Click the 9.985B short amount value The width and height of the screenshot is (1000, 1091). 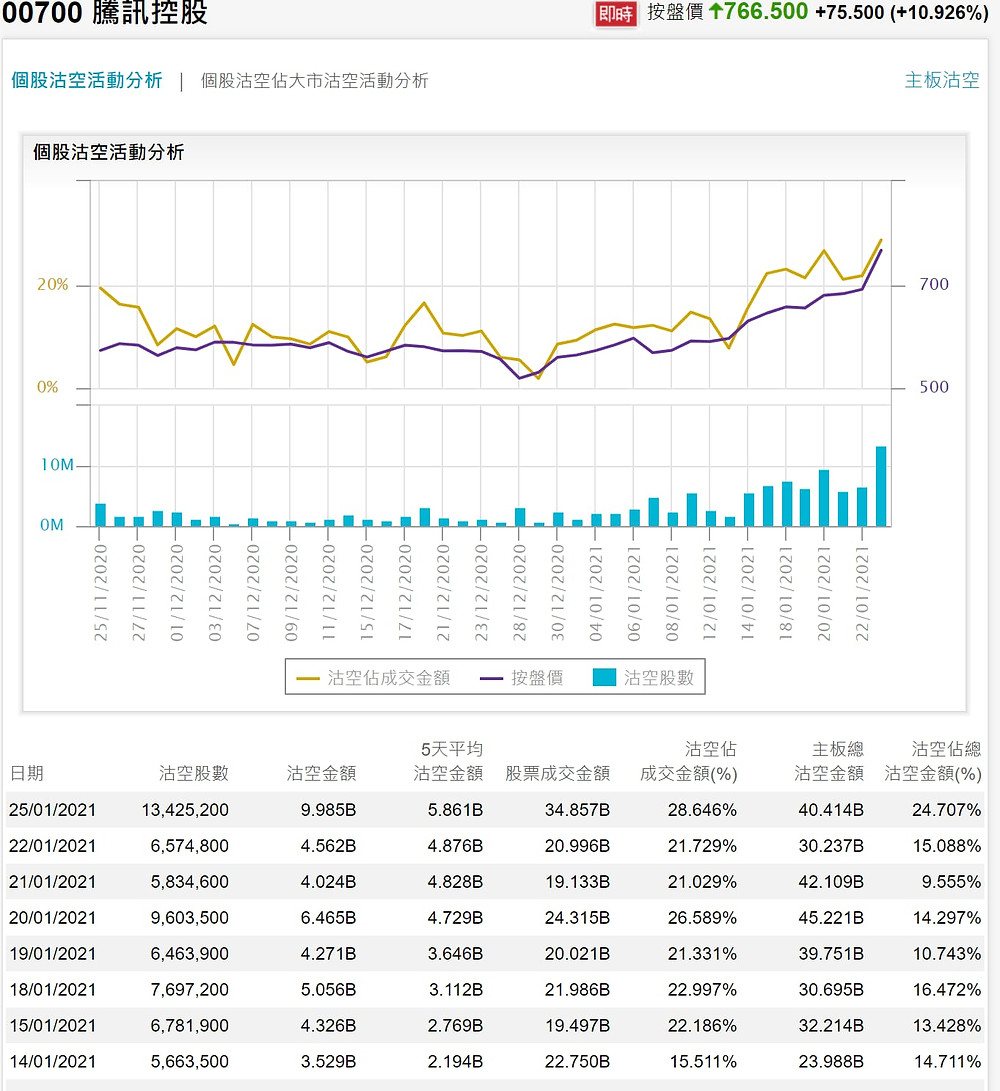328,810
